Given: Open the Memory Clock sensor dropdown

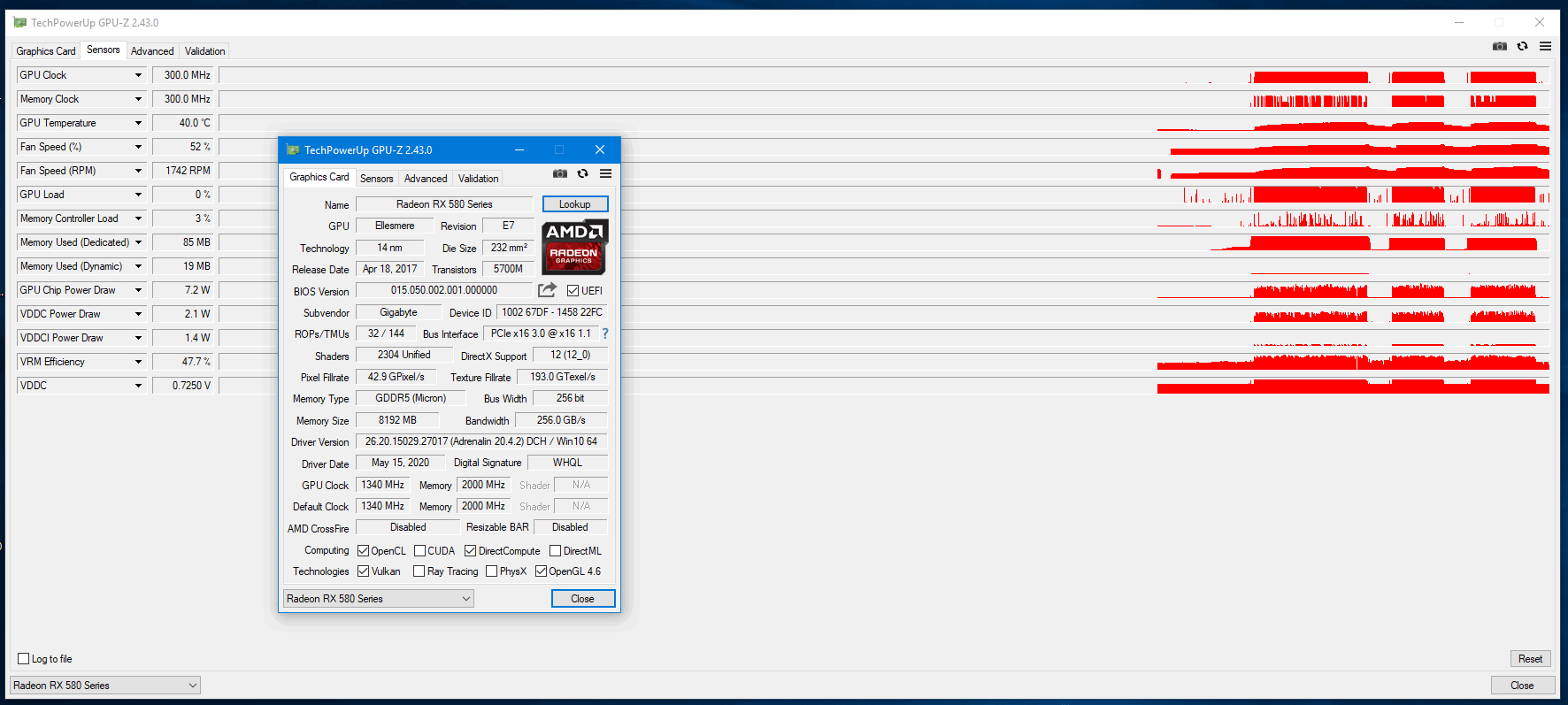Looking at the screenshot, I should [x=138, y=99].
